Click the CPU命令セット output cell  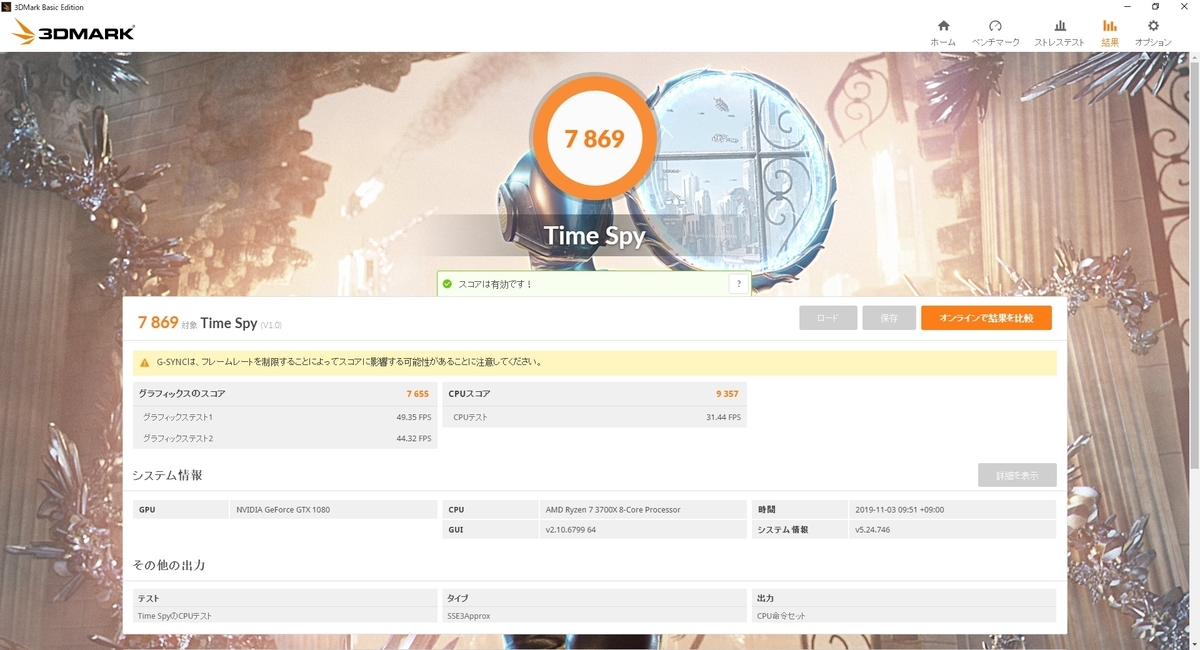coord(904,616)
